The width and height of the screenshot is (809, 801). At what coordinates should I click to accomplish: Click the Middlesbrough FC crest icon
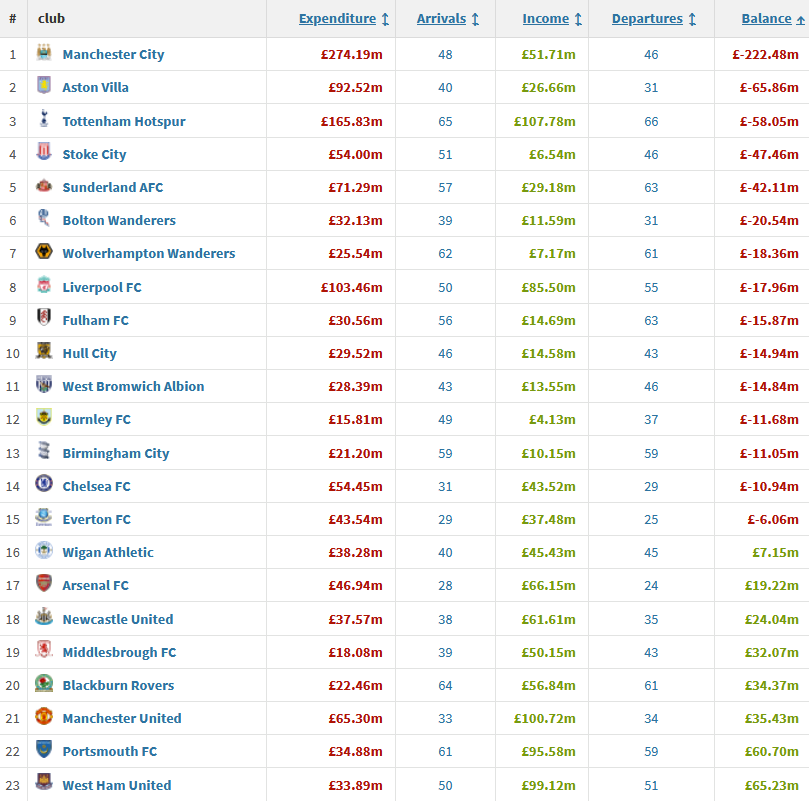pyautogui.click(x=44, y=650)
